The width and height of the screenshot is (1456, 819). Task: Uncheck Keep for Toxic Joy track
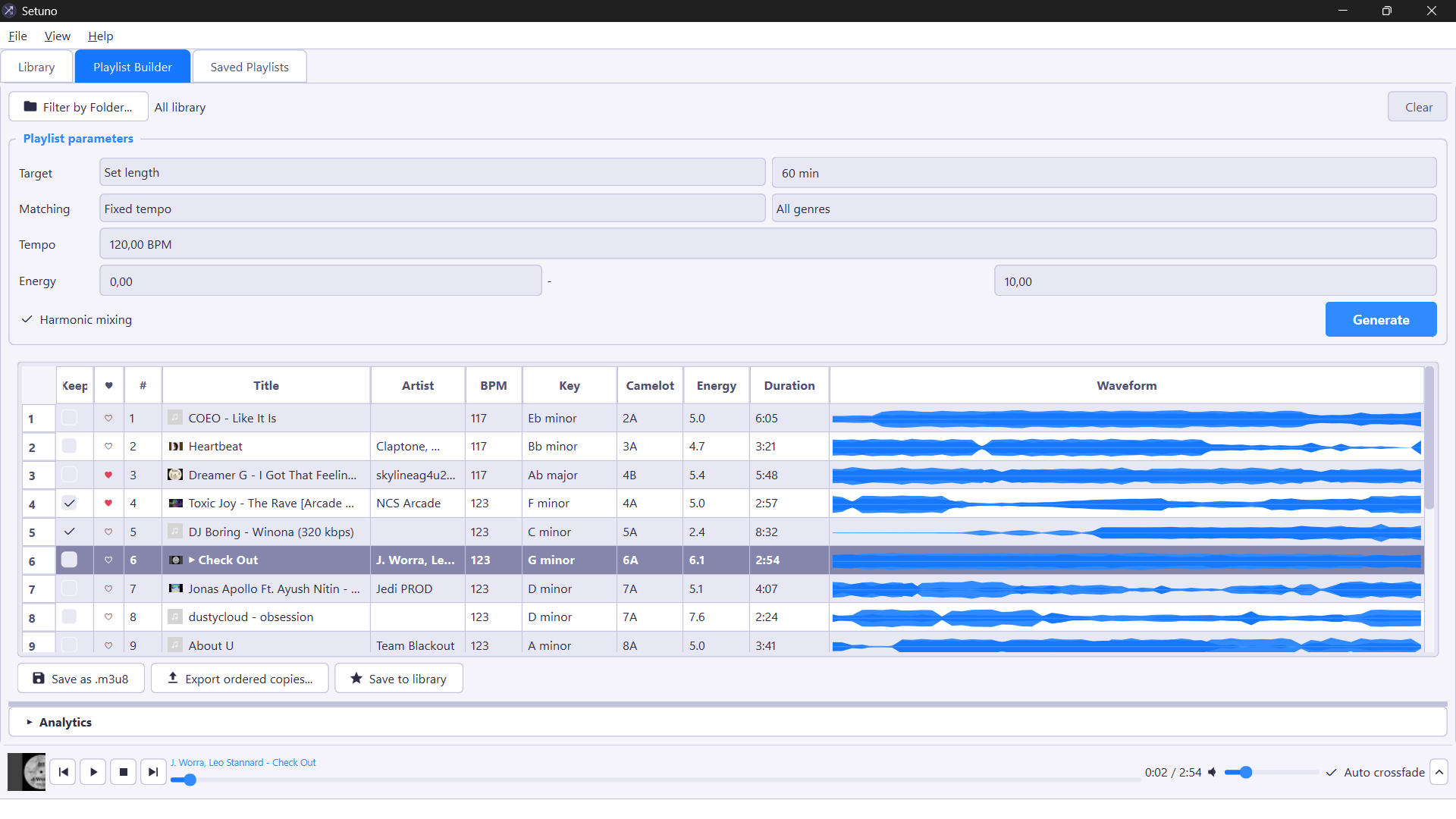(69, 503)
